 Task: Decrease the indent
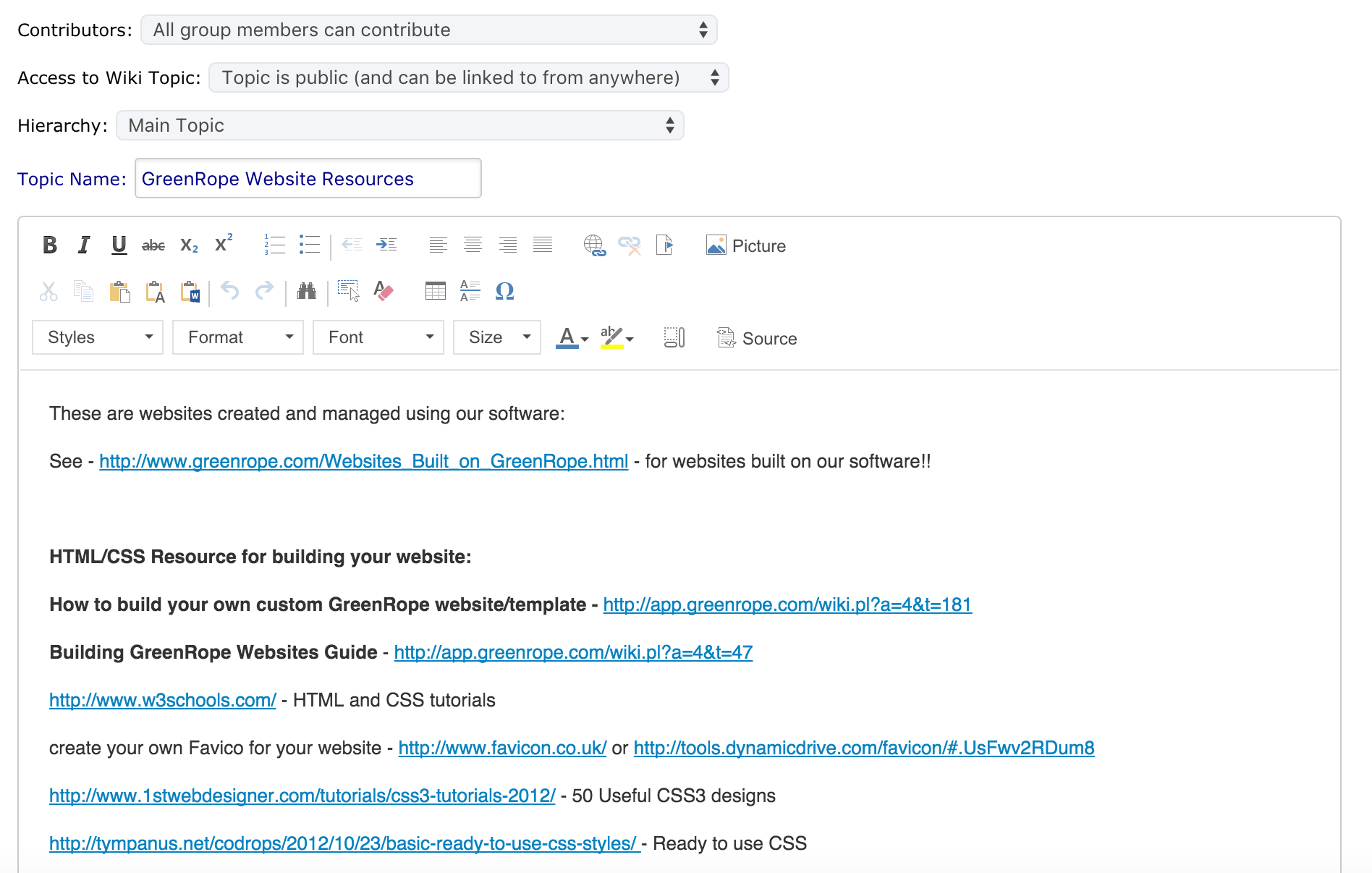point(352,245)
